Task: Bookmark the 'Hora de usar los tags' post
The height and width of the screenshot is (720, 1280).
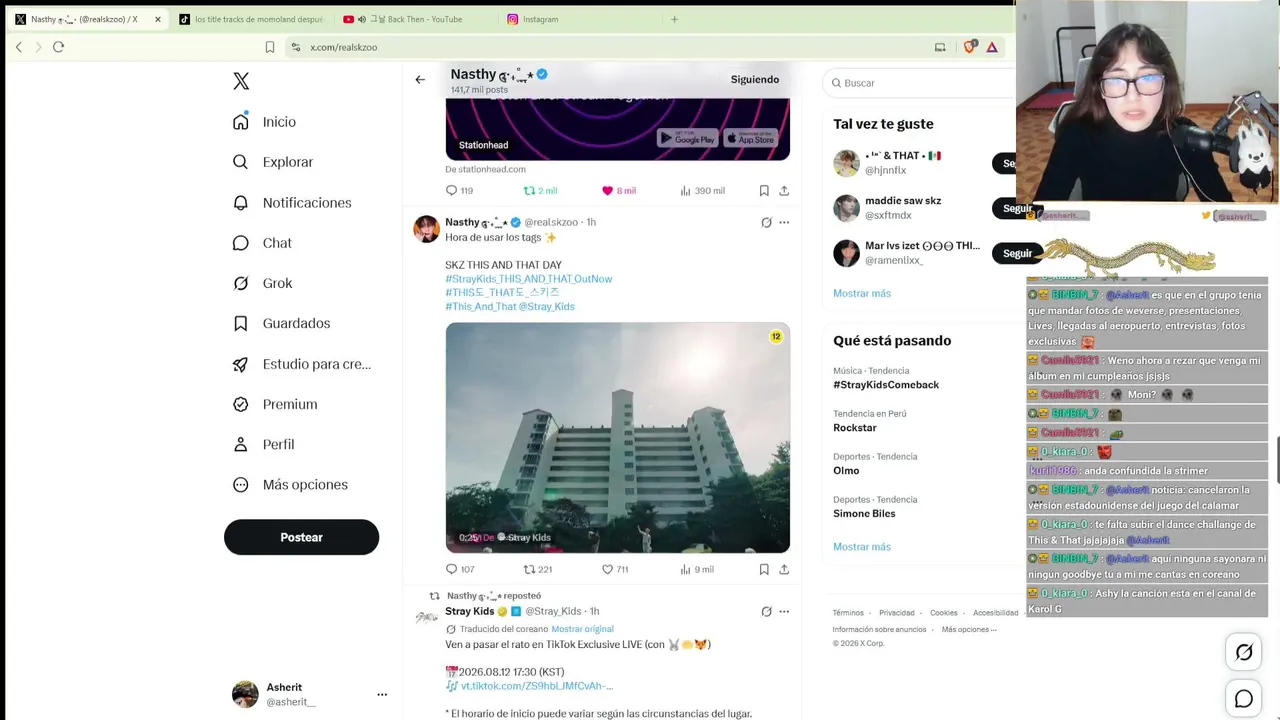Action: (x=764, y=570)
